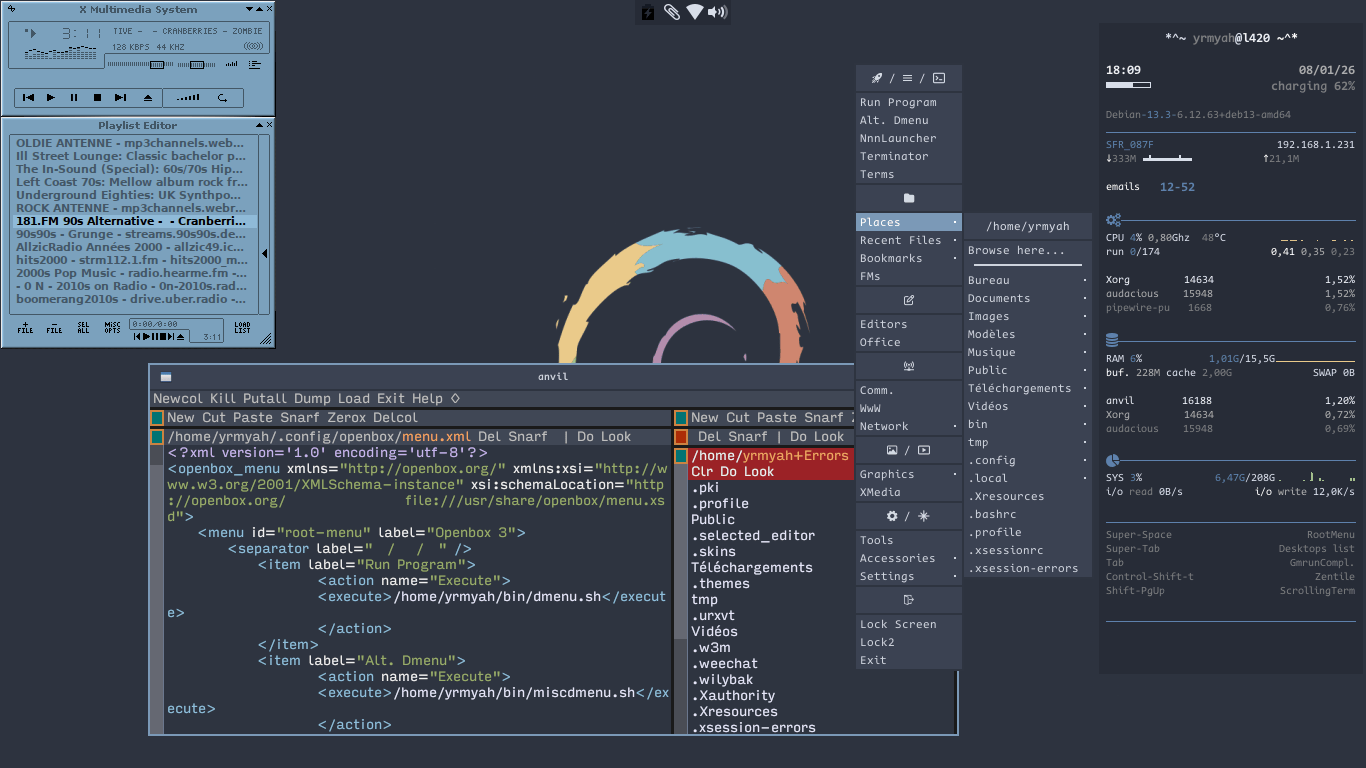Click the eject button in XMMS

(x=148, y=97)
